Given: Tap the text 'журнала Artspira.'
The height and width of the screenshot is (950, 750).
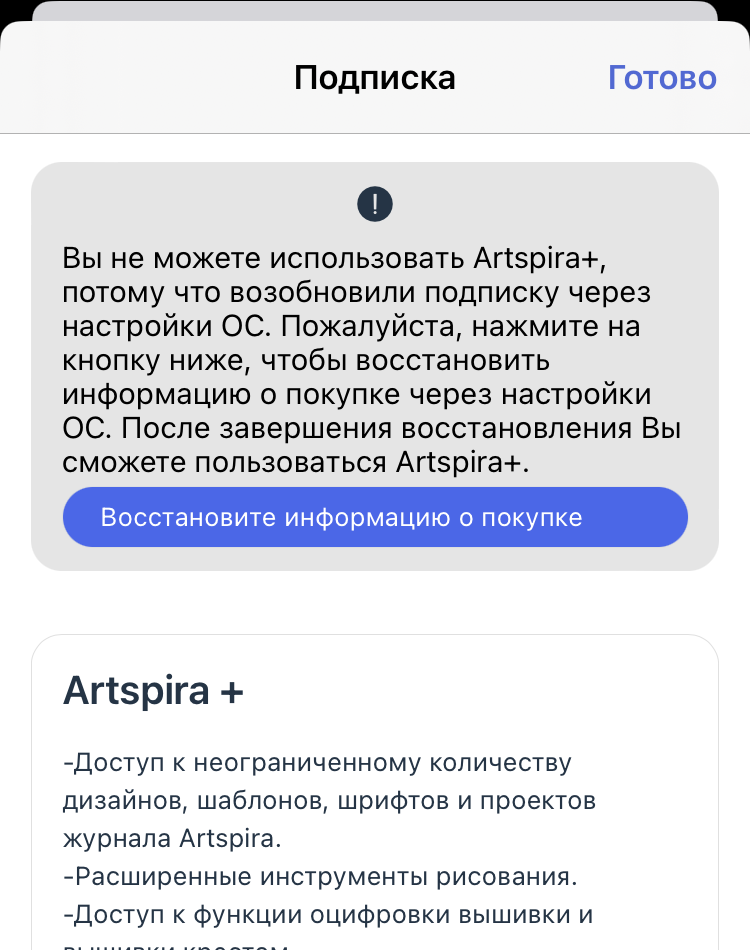Looking at the screenshot, I should 173,839.
